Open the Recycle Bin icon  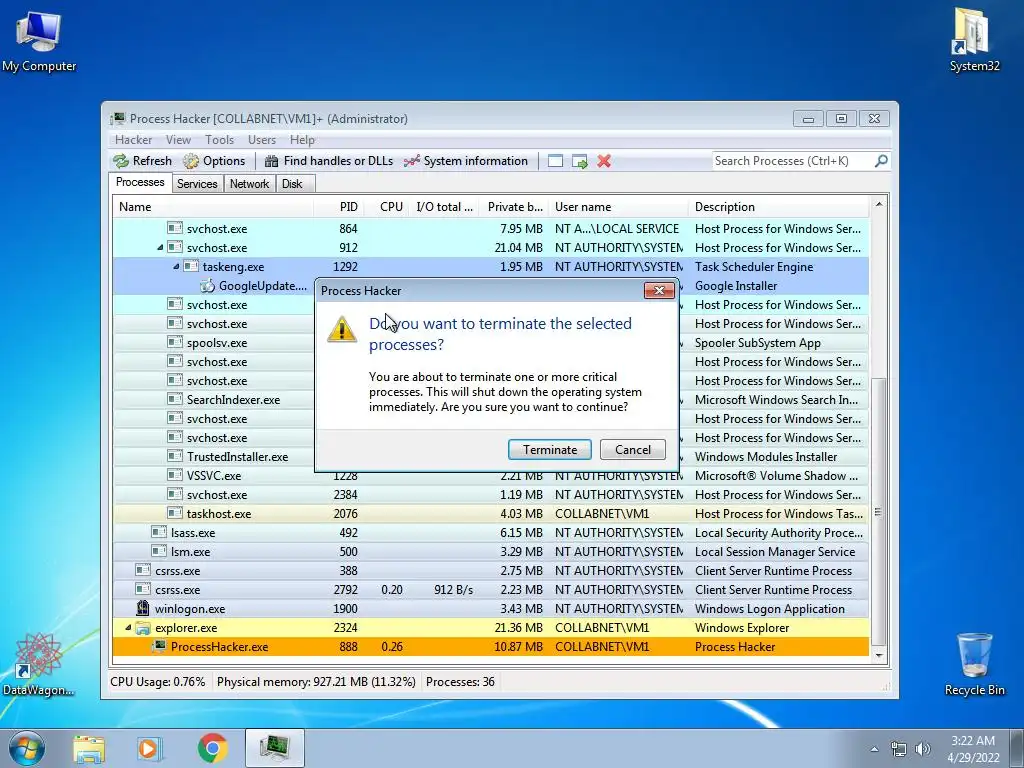[974, 664]
